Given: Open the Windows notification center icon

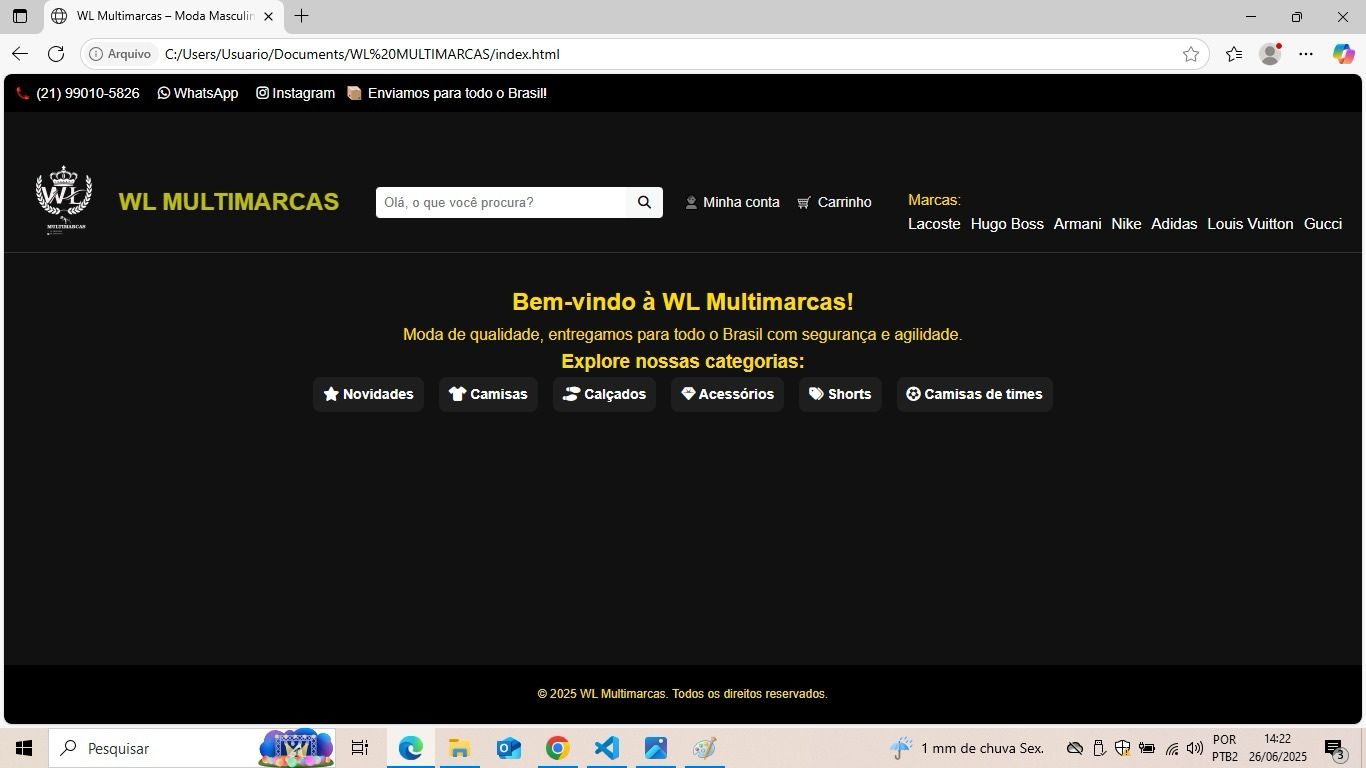Looking at the screenshot, I should [1335, 748].
